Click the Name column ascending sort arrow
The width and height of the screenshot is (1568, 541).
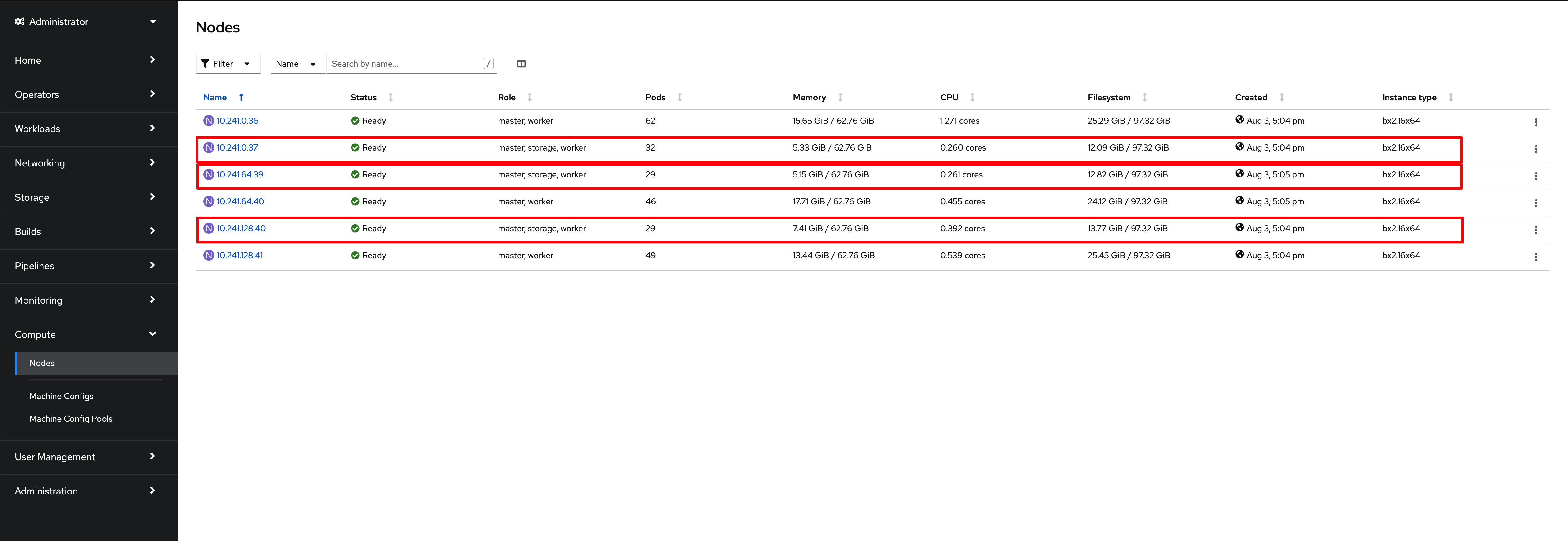(x=241, y=97)
